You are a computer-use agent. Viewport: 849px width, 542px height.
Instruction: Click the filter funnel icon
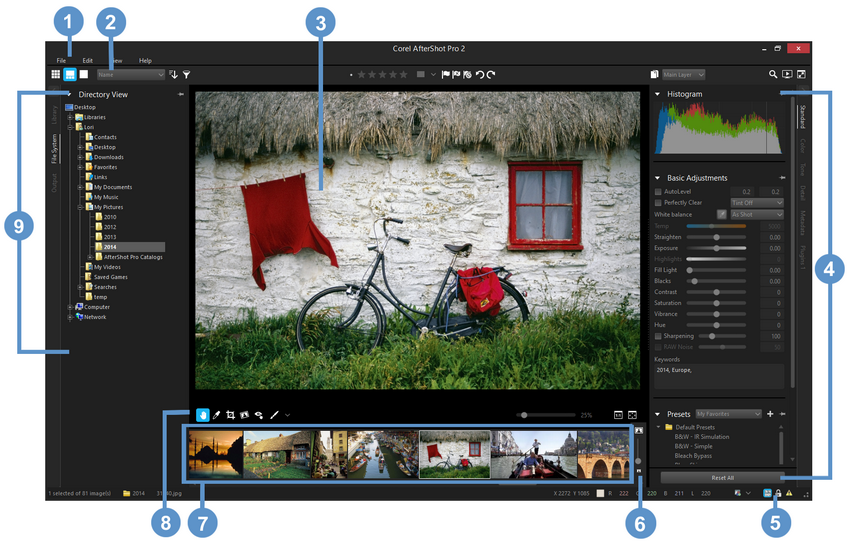pos(187,74)
